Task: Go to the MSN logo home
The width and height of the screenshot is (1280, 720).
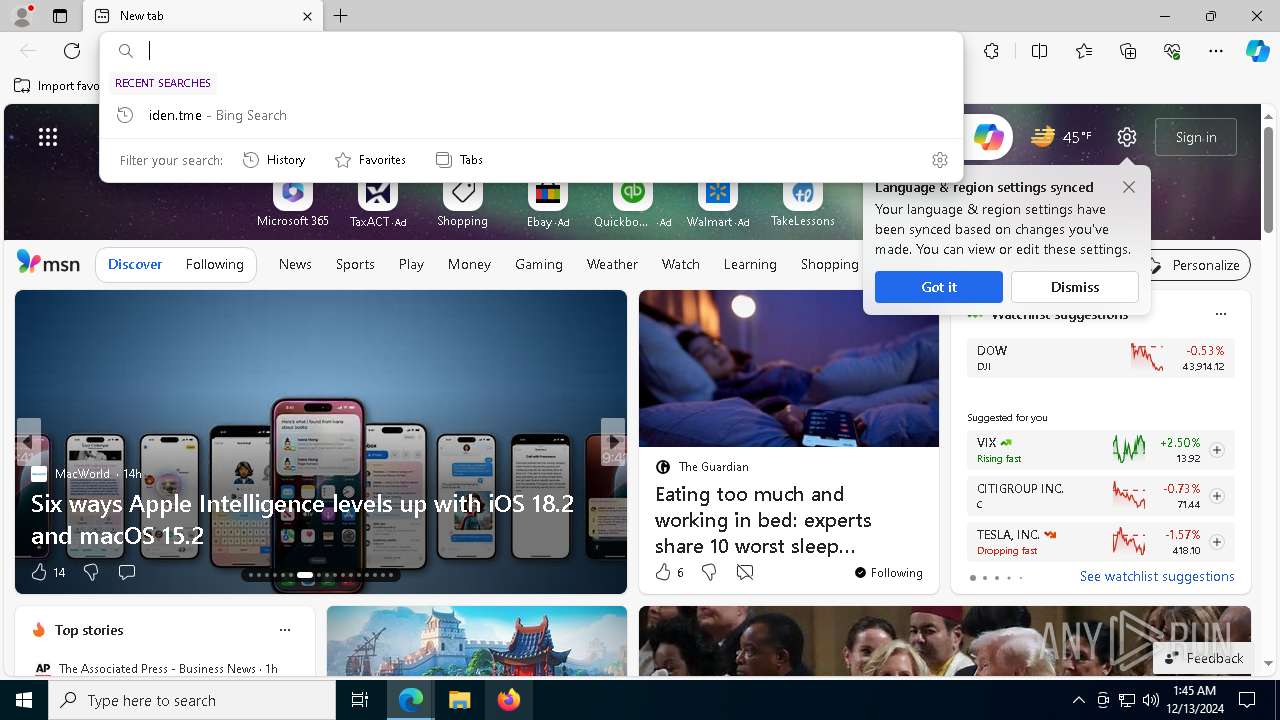Action: tap(48, 263)
